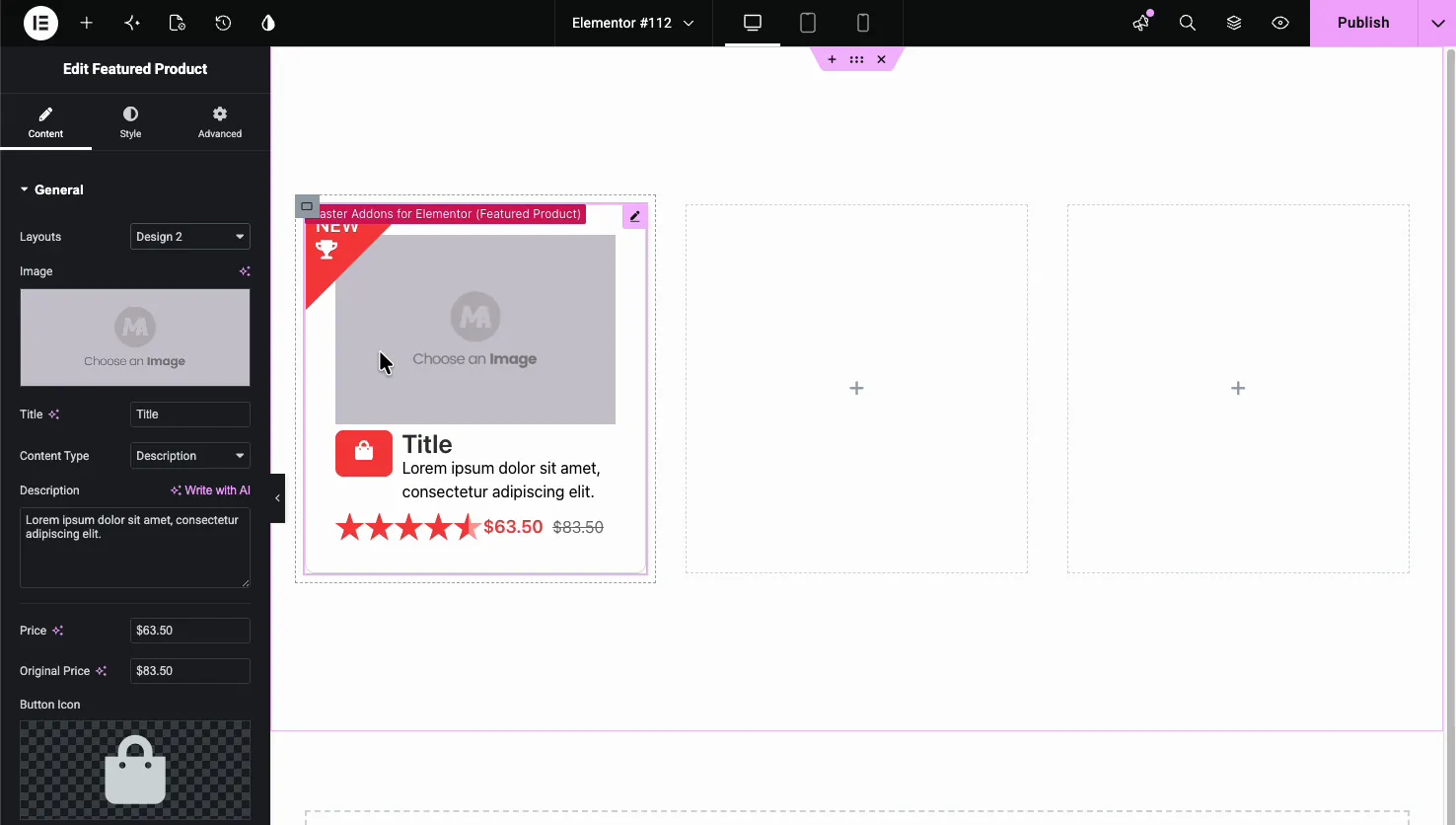This screenshot has width=1456, height=825.
Task: Click the Original Price input field
Action: (190, 671)
